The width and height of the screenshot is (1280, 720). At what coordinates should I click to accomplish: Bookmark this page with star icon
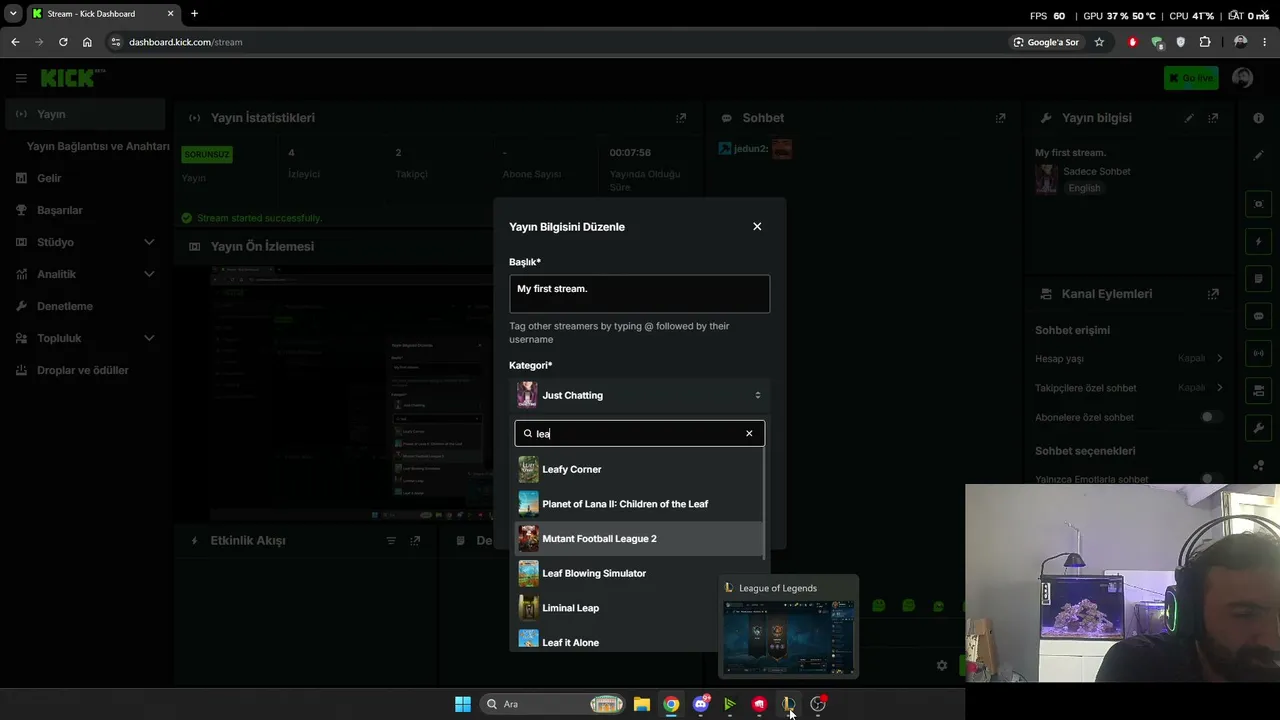click(1099, 42)
